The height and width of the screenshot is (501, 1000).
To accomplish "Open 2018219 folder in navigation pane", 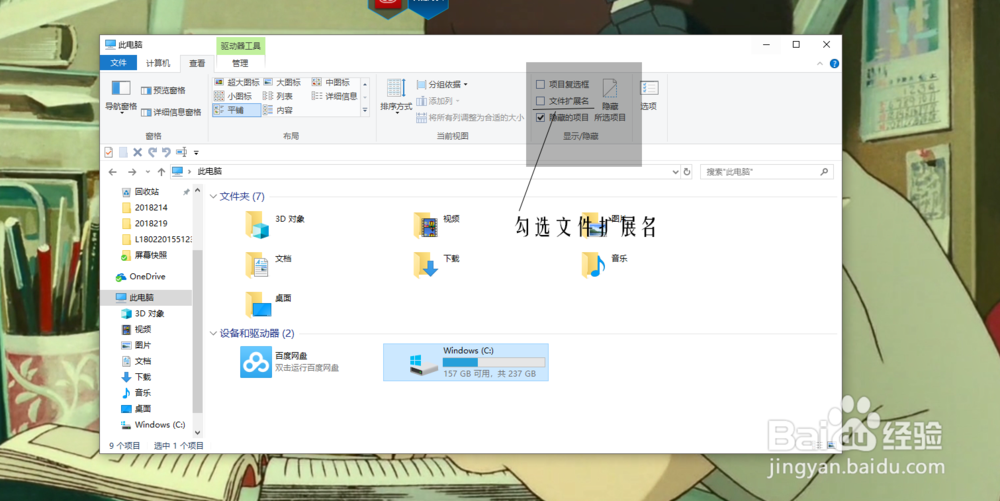I will (151, 224).
